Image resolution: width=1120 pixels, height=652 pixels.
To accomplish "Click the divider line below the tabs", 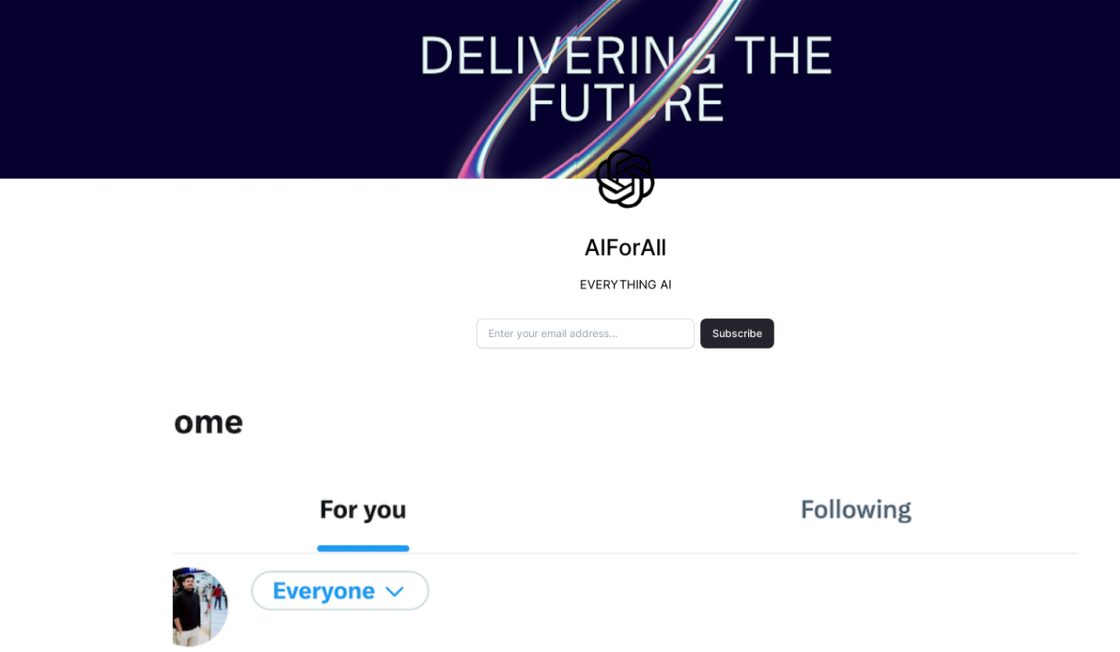I will 700,553.
